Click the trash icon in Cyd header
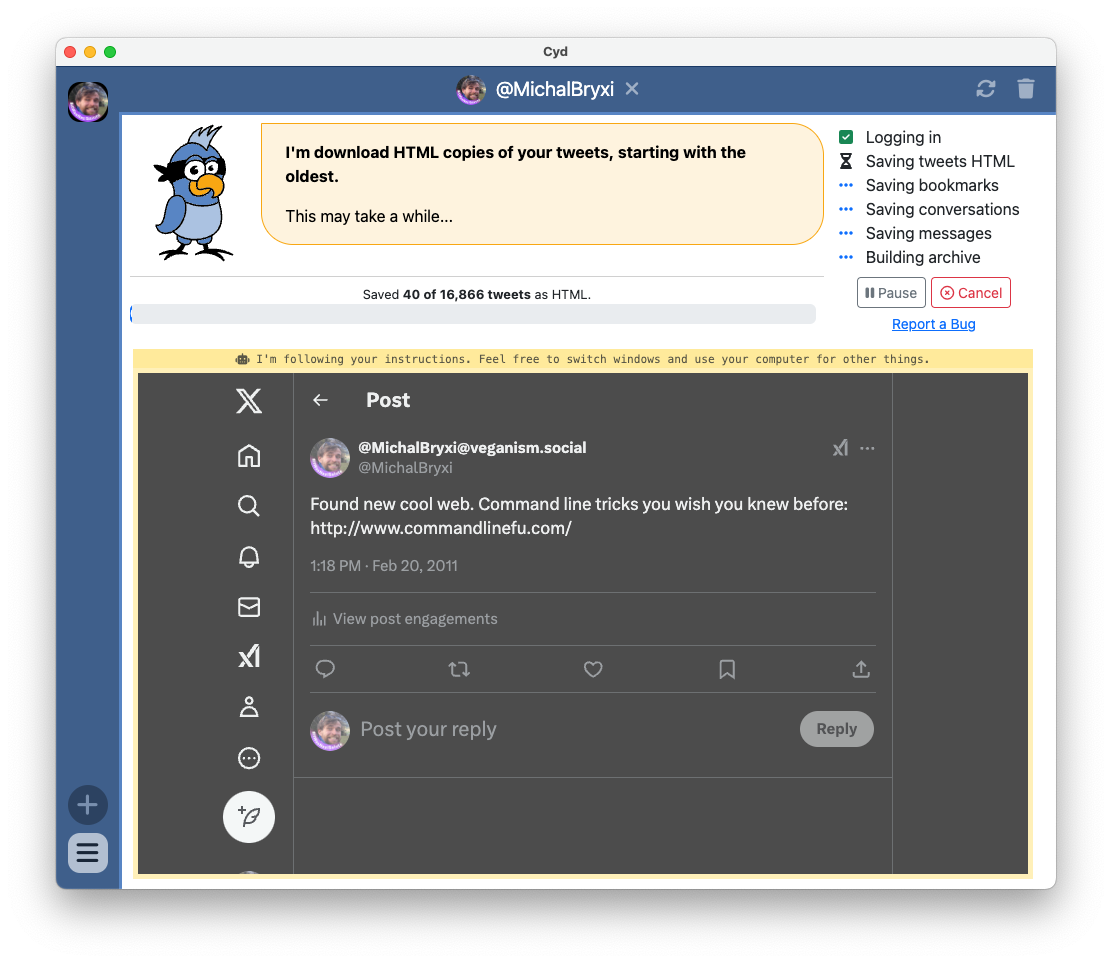Screen dimensions: 1112x963 pyautogui.click(x=1025, y=89)
